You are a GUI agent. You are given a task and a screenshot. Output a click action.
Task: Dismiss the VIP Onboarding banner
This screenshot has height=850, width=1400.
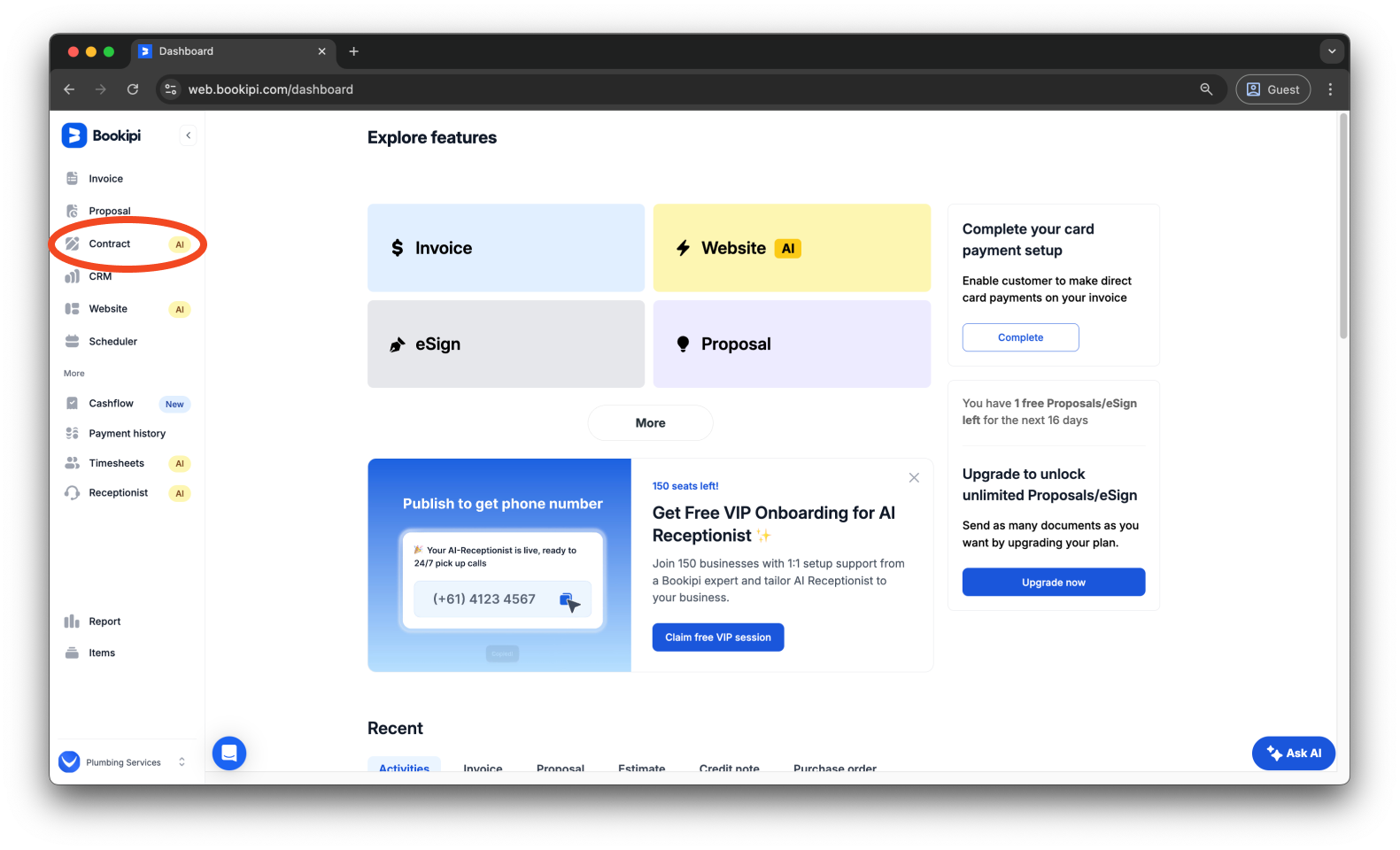914,478
